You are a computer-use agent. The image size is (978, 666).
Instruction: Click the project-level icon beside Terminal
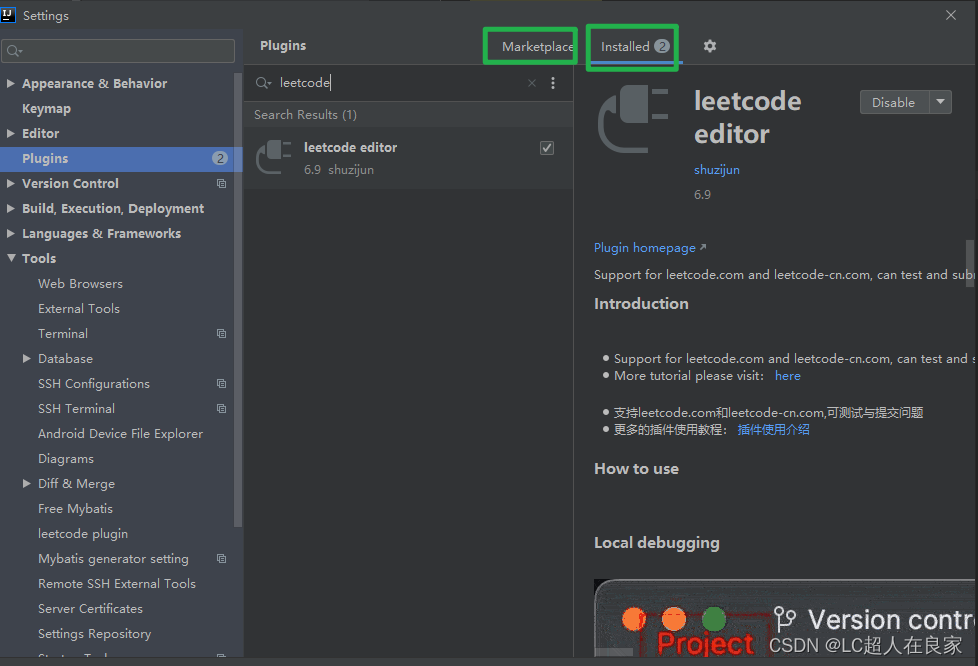pos(221,334)
